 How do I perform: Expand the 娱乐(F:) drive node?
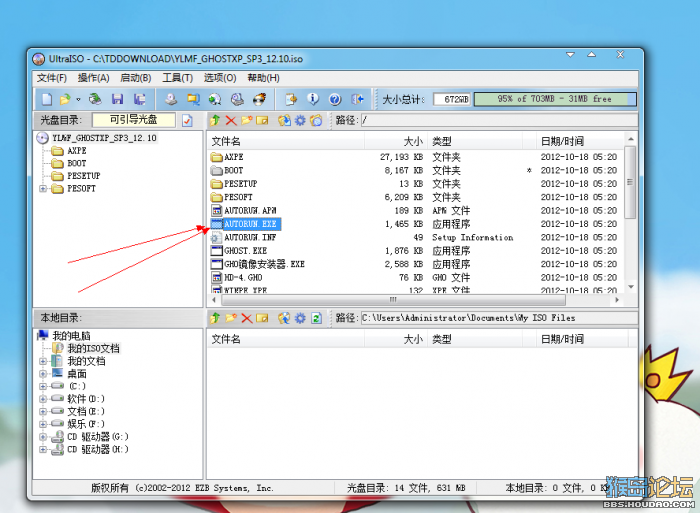43,424
